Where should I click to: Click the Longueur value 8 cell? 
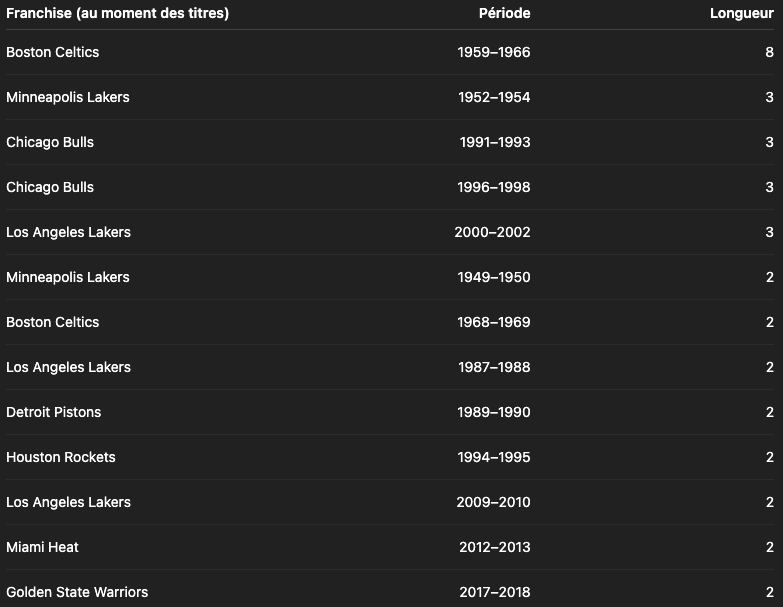tap(769, 52)
